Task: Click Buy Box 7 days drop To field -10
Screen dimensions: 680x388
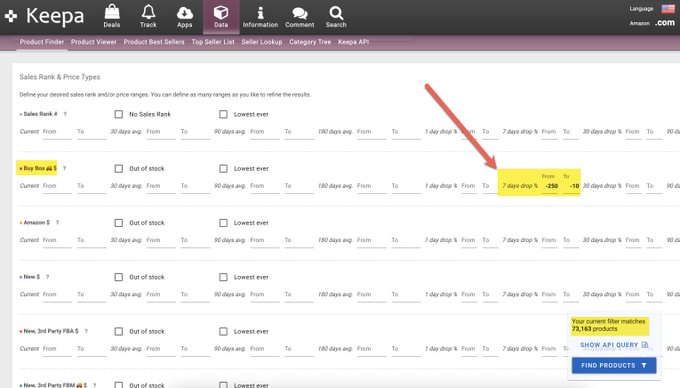Action: pyautogui.click(x=571, y=186)
